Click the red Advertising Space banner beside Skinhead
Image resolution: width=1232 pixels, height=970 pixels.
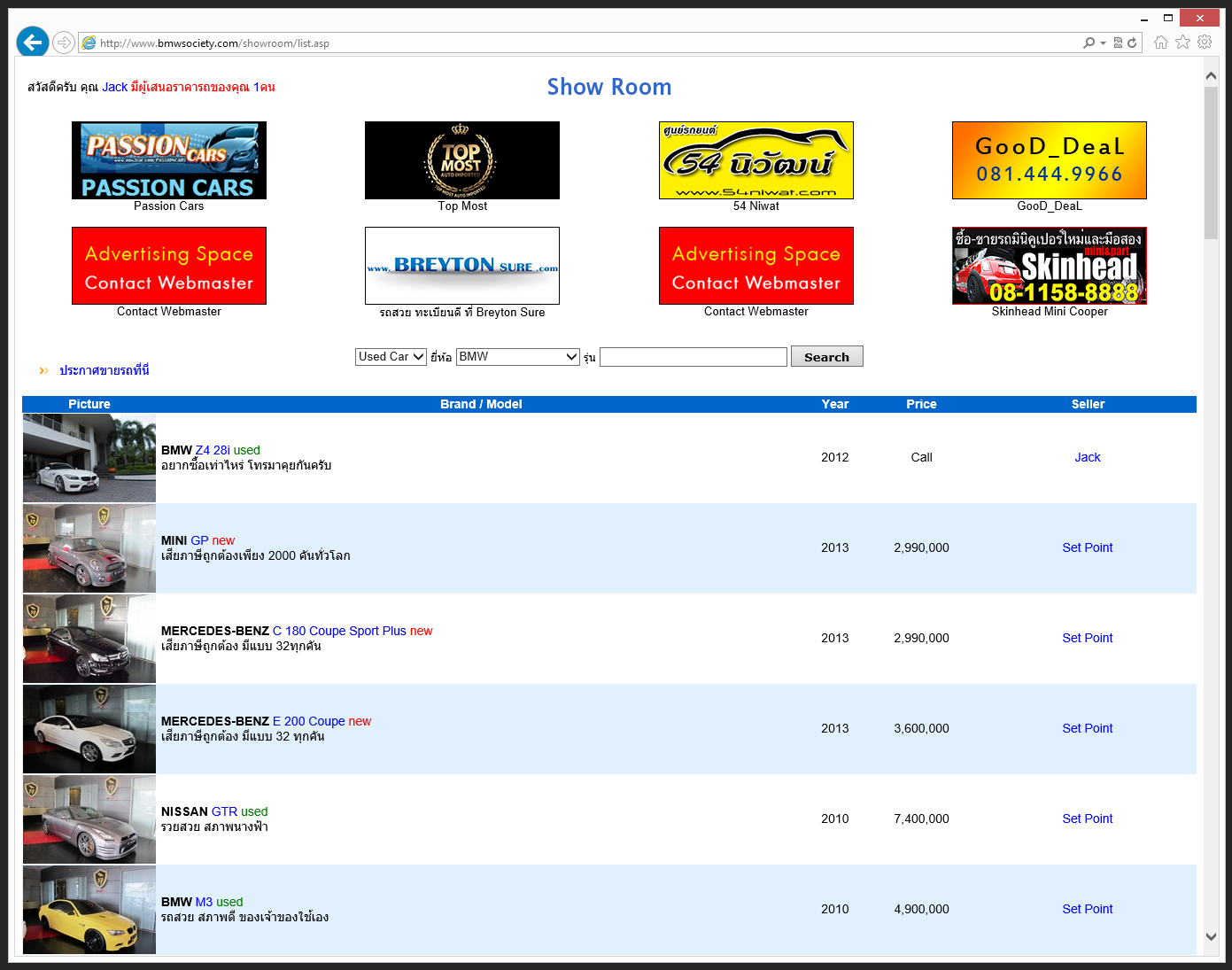tap(756, 266)
